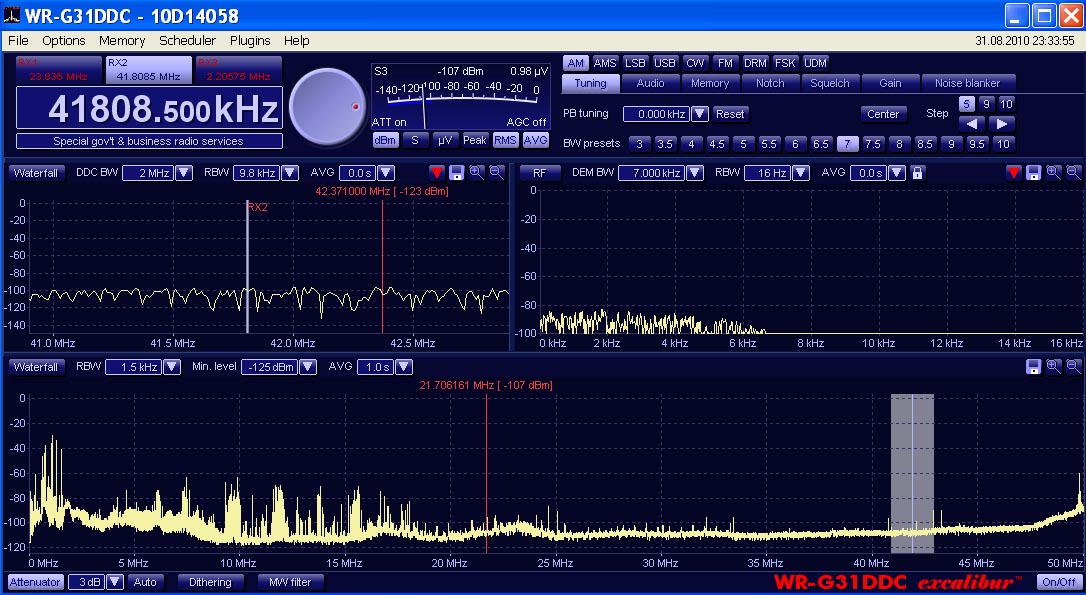1086x595 pixels.
Task: Open the attenuator 3 dB dropdown
Action: click(115, 582)
